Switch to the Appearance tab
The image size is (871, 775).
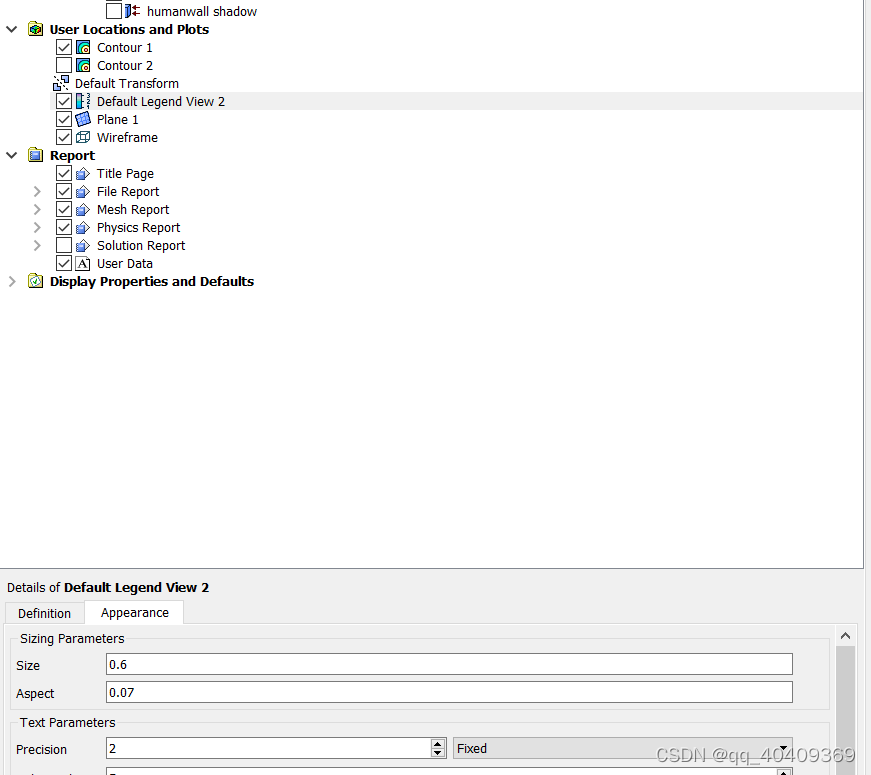[134, 612]
